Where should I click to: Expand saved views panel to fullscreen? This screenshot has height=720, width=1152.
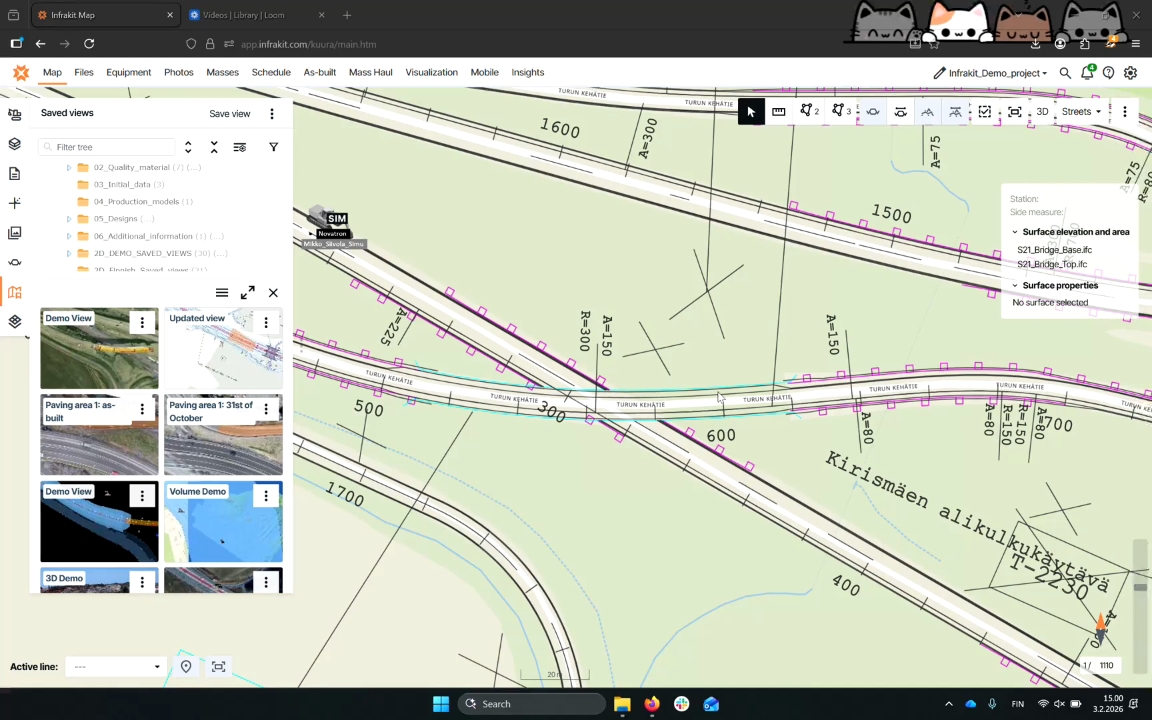(247, 293)
